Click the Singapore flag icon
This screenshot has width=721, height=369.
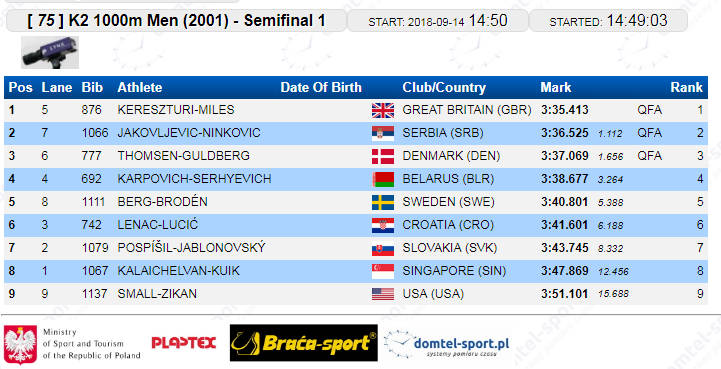(383, 271)
